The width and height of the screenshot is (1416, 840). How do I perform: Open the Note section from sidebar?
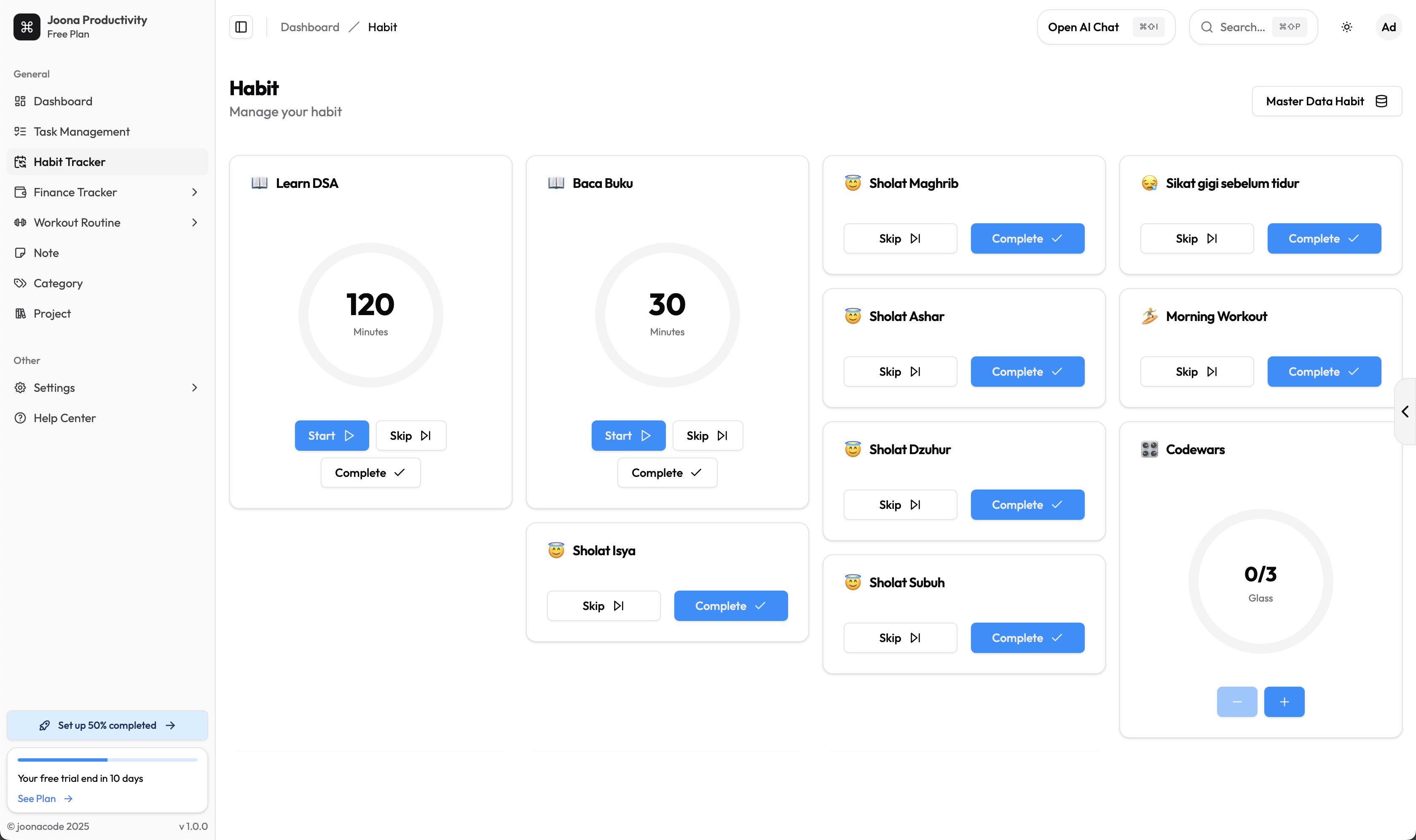pos(46,252)
